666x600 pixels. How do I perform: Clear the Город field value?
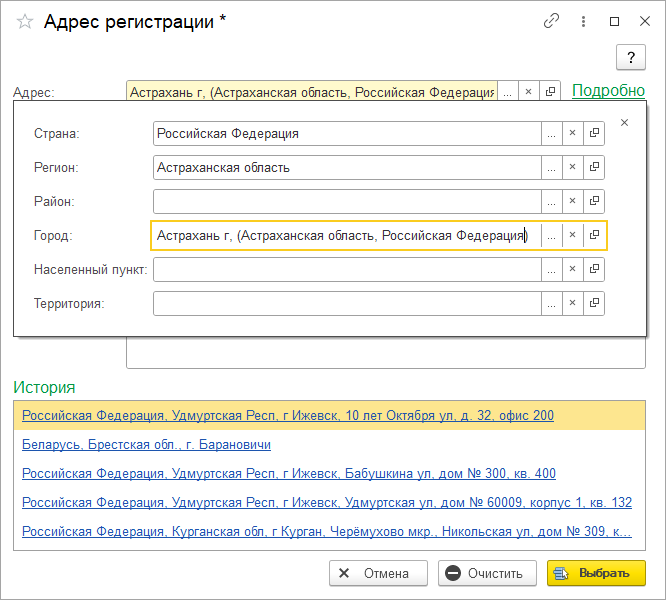(572, 235)
